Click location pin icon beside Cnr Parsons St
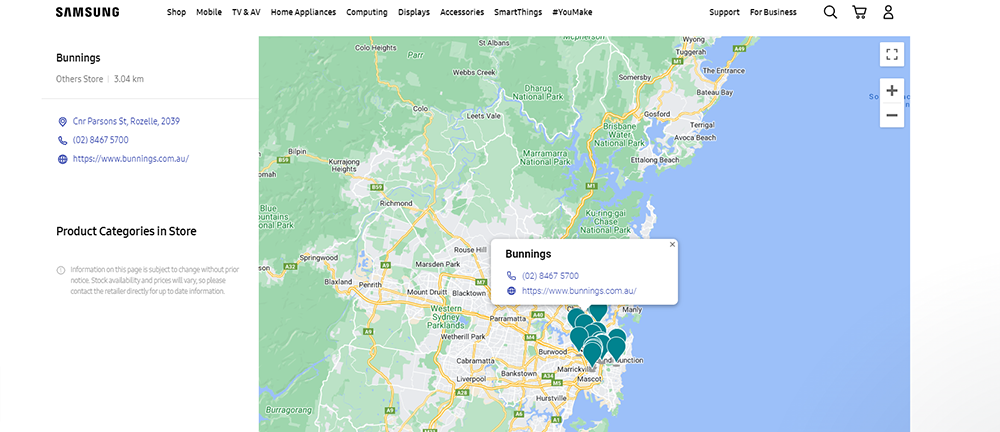 (x=62, y=121)
